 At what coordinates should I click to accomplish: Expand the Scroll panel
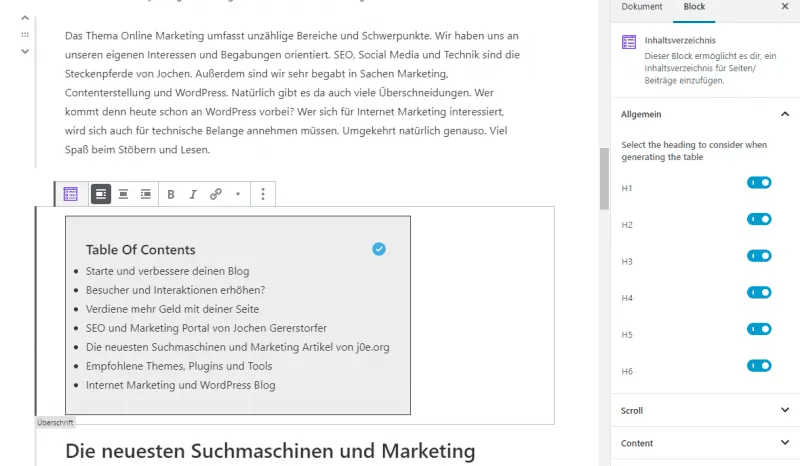coord(705,410)
